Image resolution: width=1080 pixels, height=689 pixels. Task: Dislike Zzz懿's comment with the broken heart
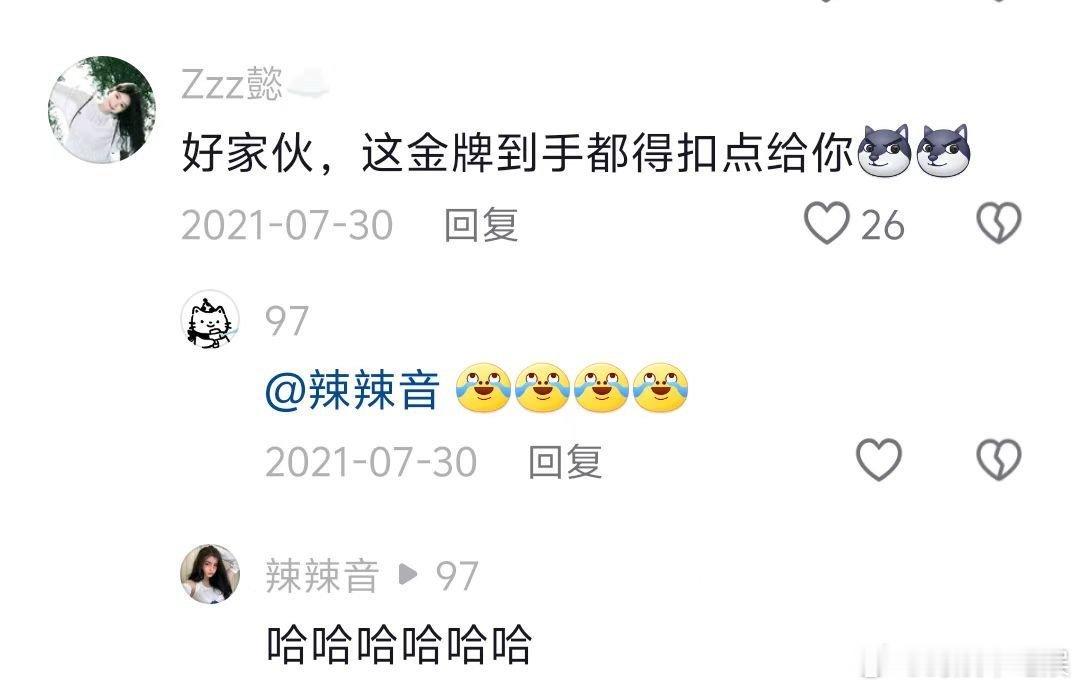999,223
